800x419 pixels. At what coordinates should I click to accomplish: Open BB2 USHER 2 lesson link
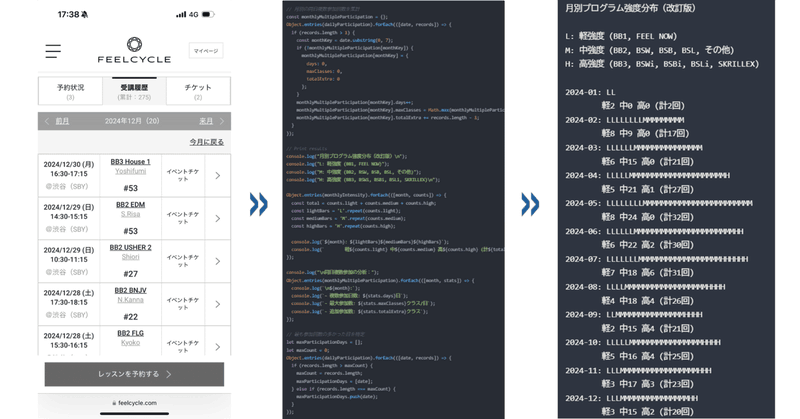pos(131,247)
